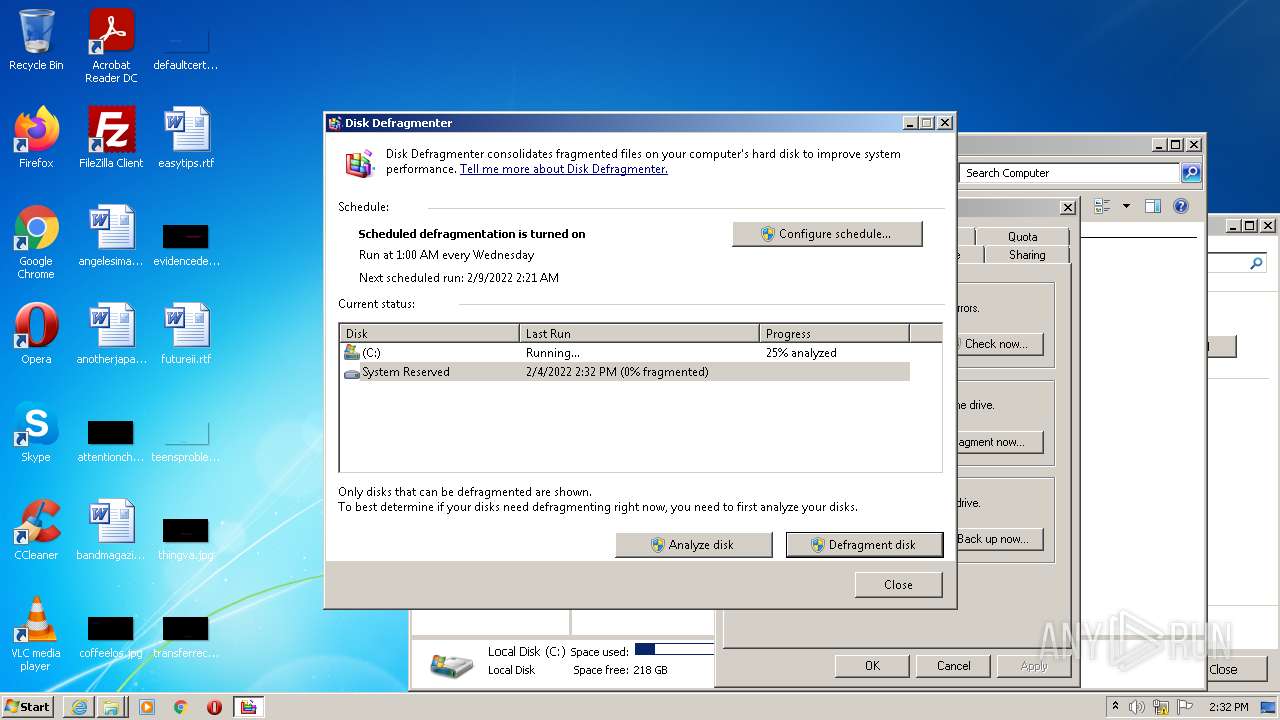The image size is (1280, 720).
Task: Switch to the Quota tab
Action: 1022,237
